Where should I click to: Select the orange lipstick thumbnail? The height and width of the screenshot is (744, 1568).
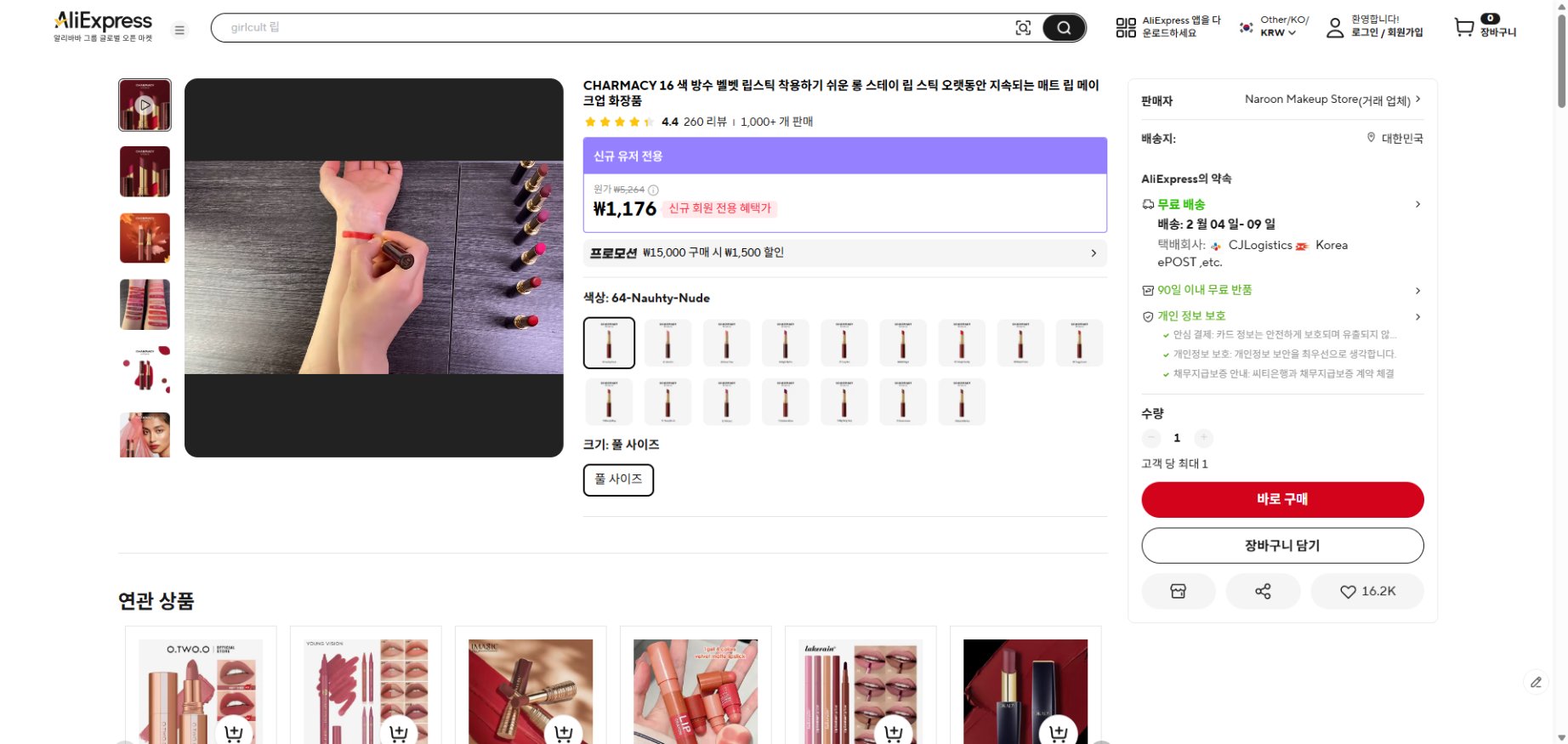tap(145, 238)
